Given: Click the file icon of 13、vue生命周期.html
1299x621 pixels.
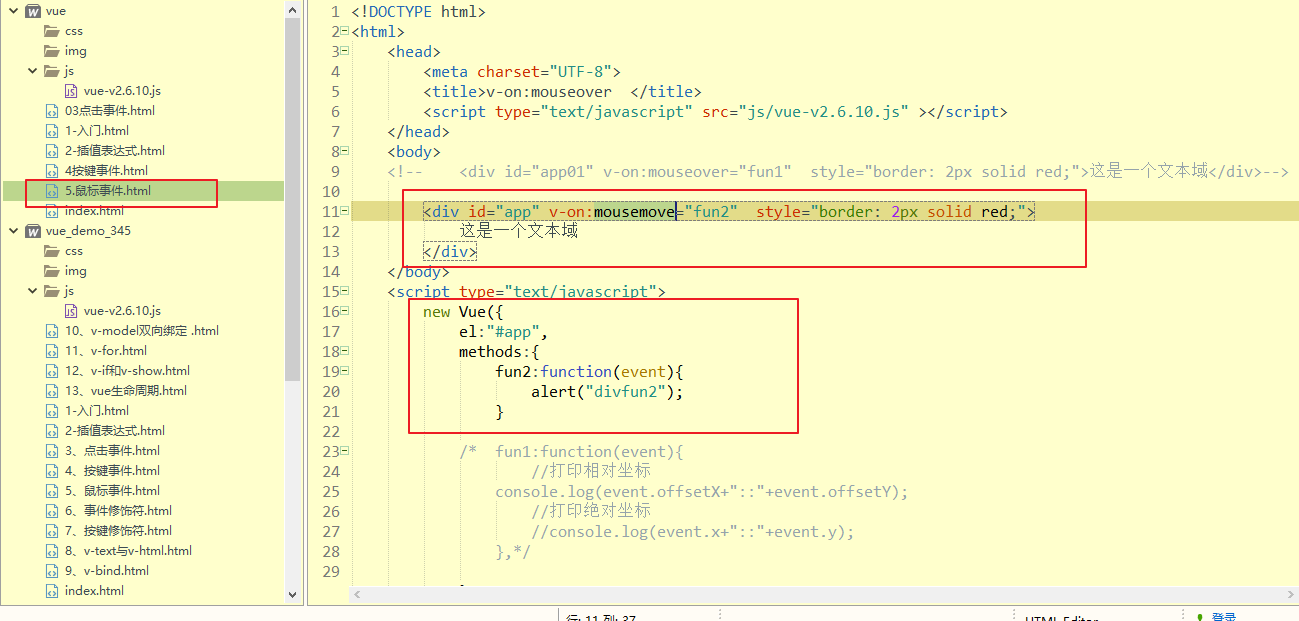Looking at the screenshot, I should coord(52,391).
